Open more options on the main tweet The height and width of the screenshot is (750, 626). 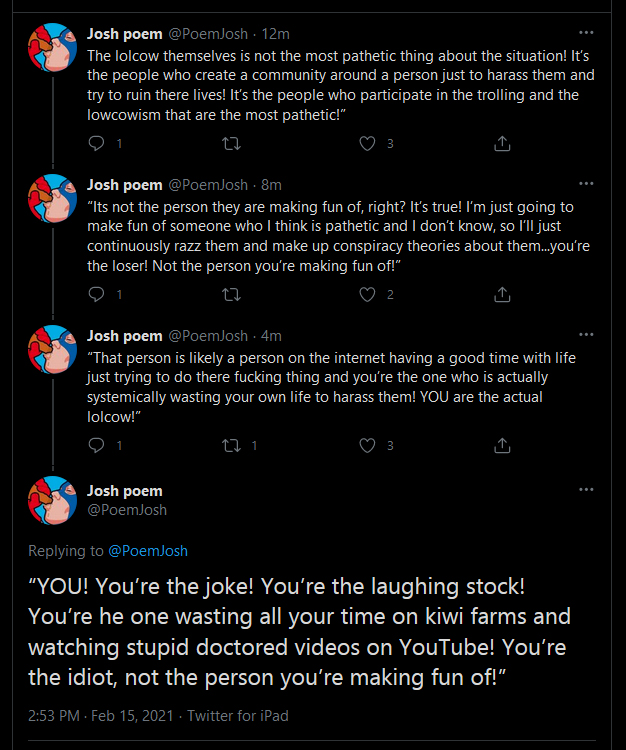(x=586, y=490)
